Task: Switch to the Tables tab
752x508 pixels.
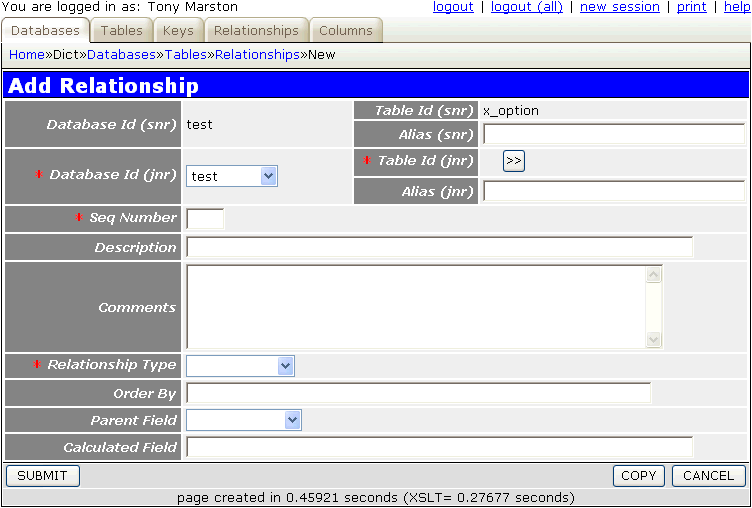Action: point(121,31)
